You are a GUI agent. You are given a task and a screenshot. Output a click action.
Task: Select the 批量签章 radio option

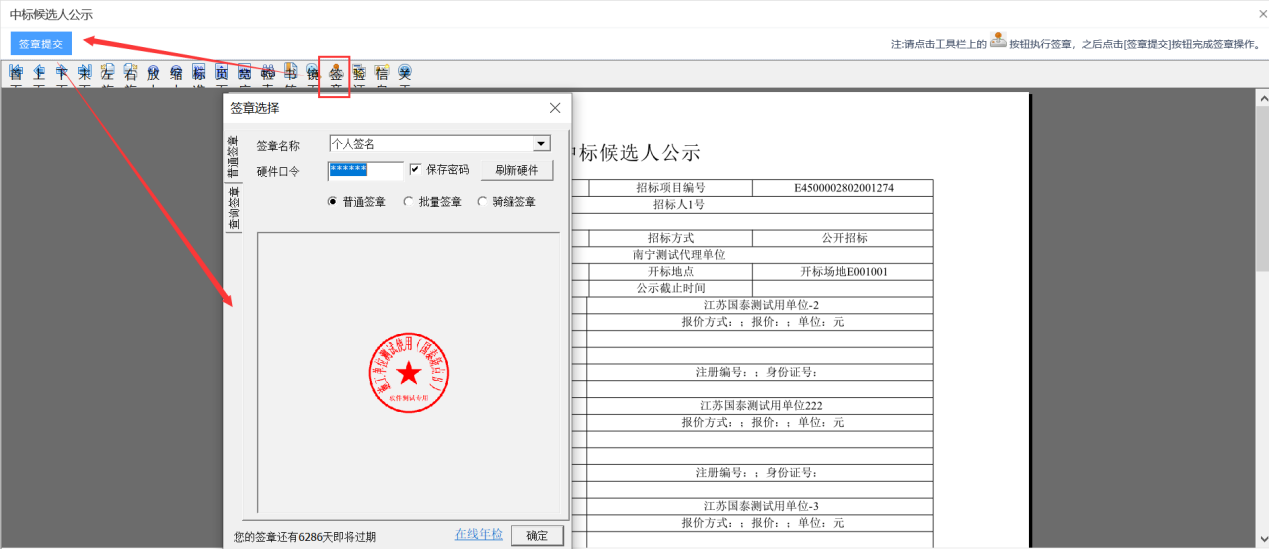(x=408, y=202)
